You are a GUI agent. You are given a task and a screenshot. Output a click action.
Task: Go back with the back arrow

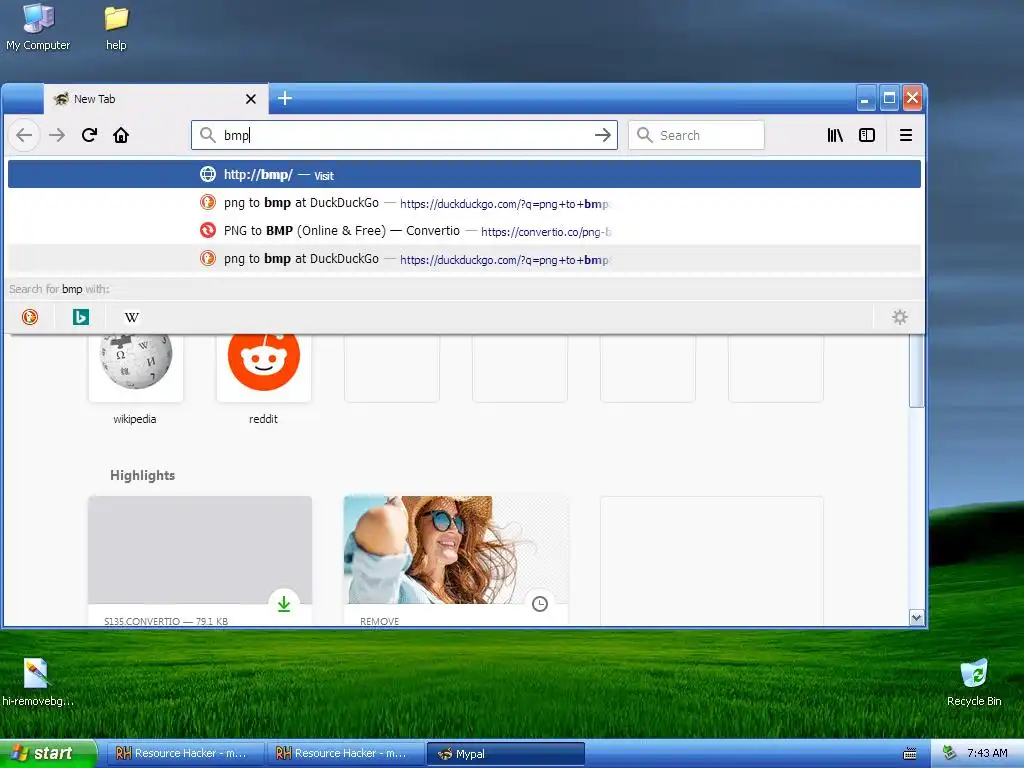tap(24, 135)
